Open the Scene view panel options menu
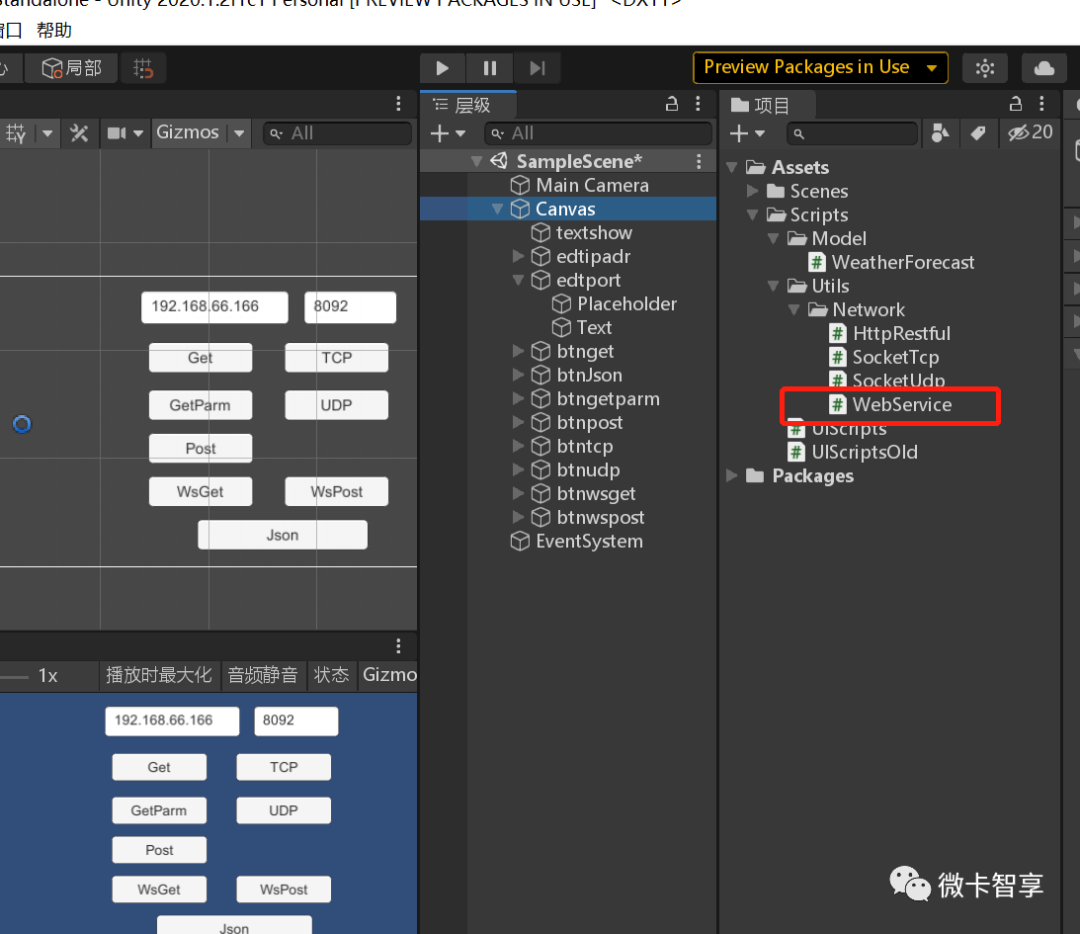The image size is (1080, 934). click(x=398, y=103)
